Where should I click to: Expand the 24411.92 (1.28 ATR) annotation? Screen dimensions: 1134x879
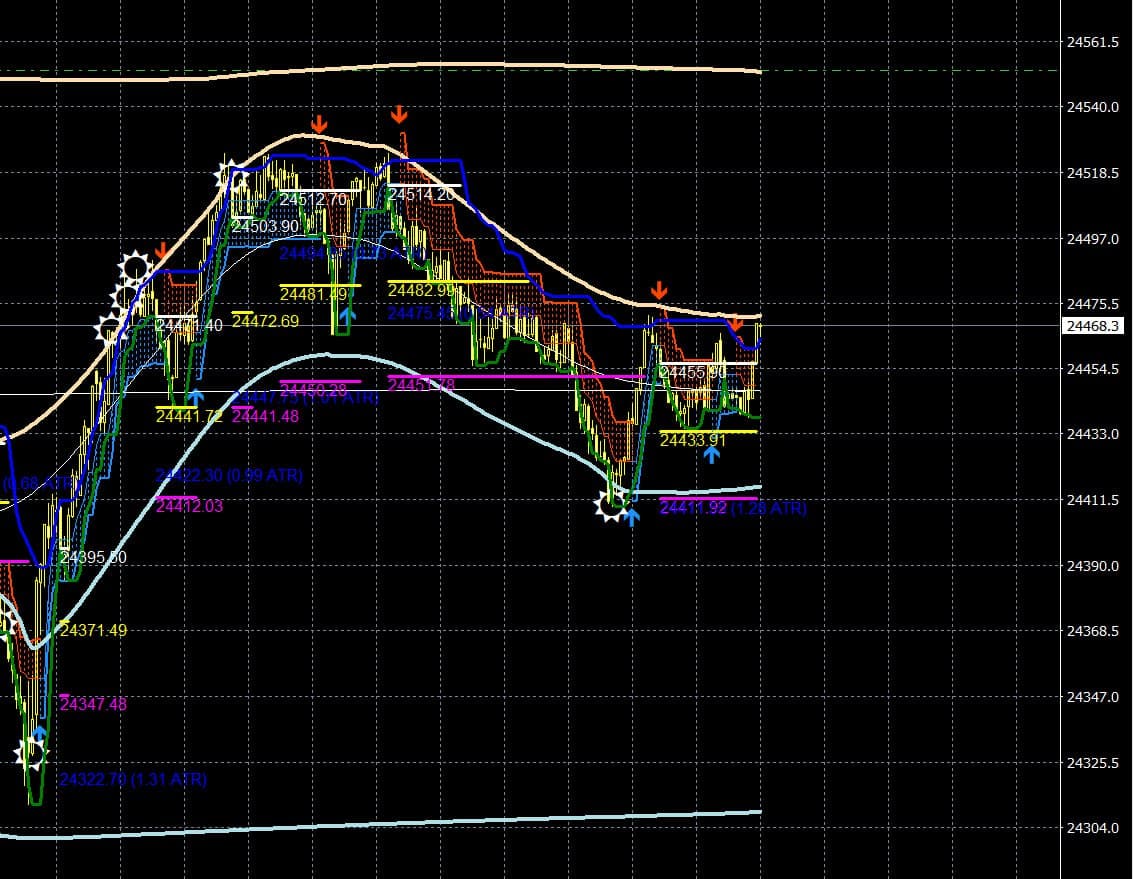click(733, 509)
